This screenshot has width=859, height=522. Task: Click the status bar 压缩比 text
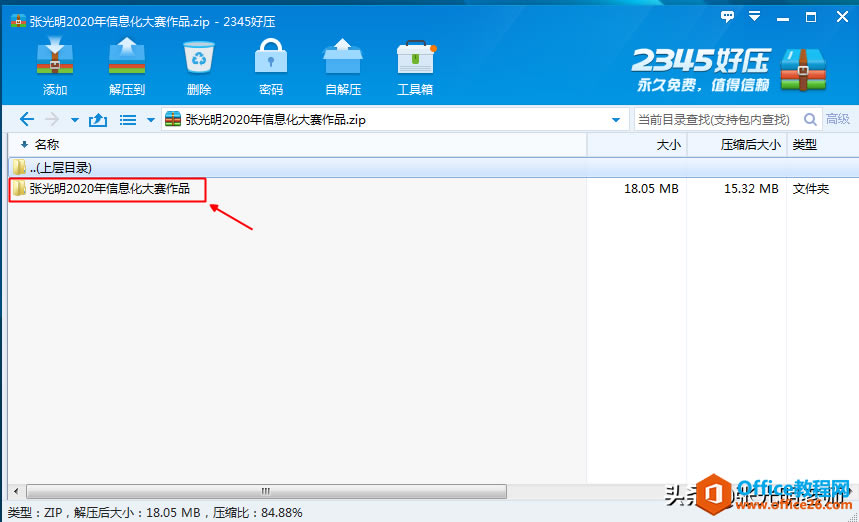[257, 513]
